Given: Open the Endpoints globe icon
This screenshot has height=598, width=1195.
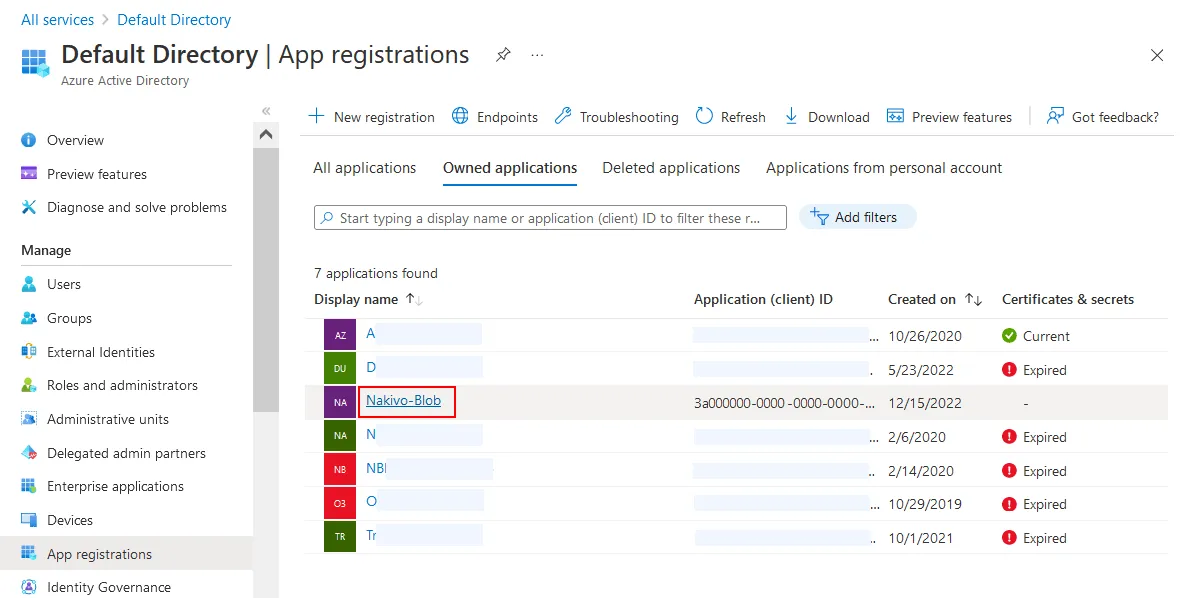Looking at the screenshot, I should [460, 116].
